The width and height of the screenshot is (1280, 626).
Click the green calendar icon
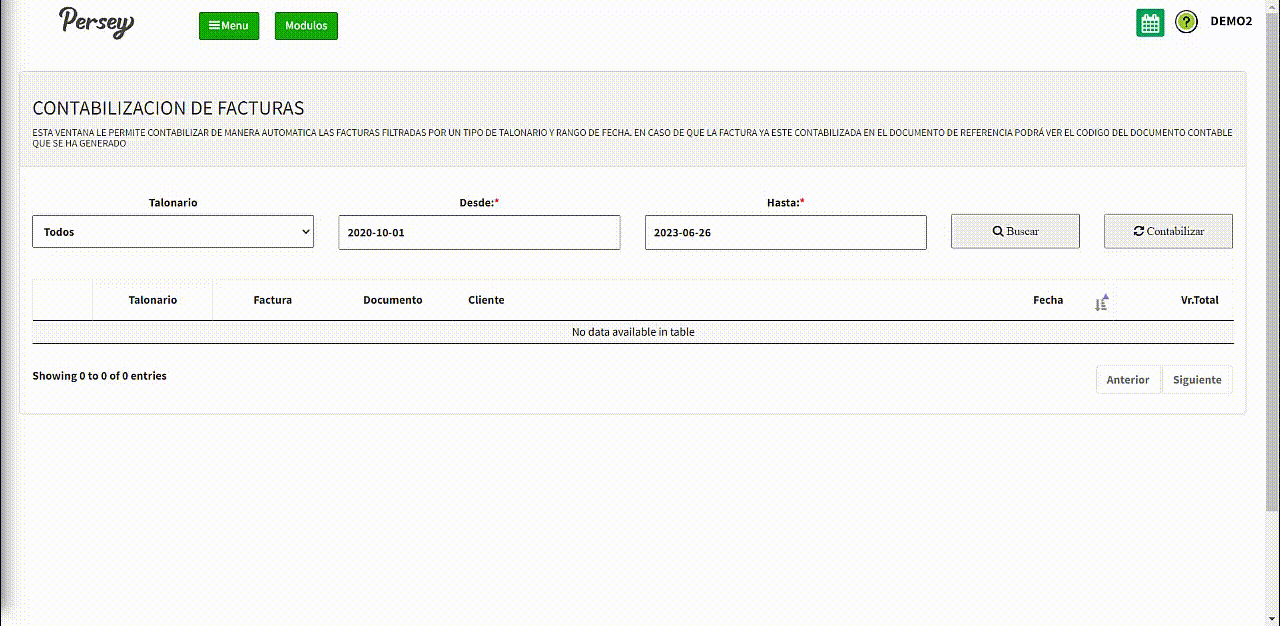coord(1150,23)
